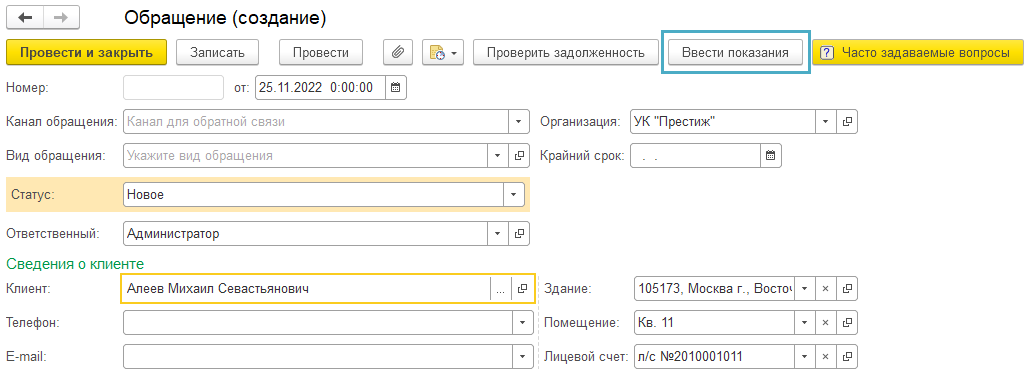The image size is (1033, 378).
Task: Click the Телефон input field
Action: pyautogui.click(x=318, y=323)
